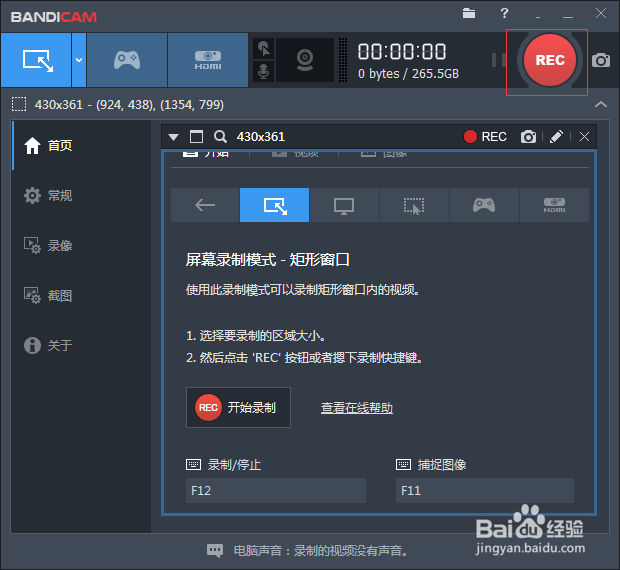This screenshot has height=570, width=620.
Task: Click the 0 bytes / 265.5GB storage text
Action: pos(408,74)
